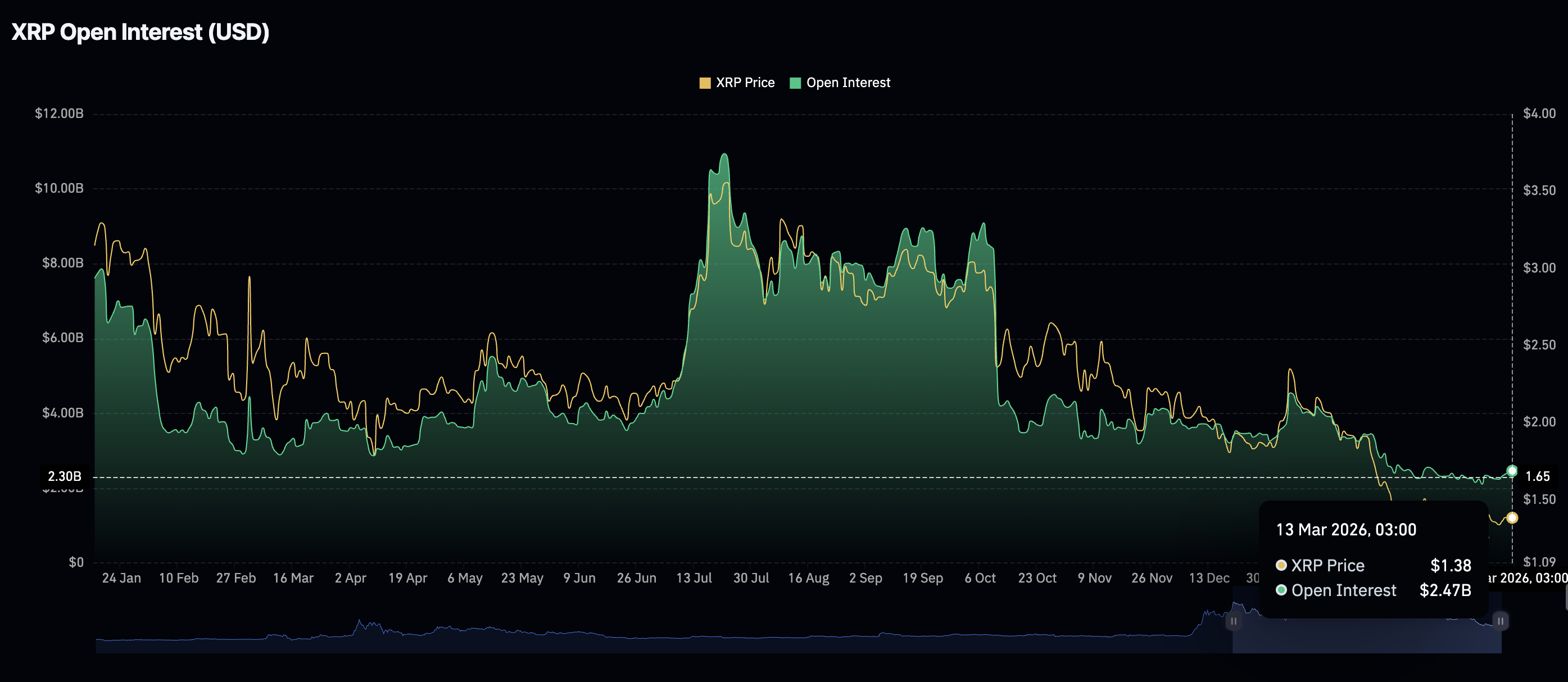Click the right range selector handle
The image size is (1568, 682).
coord(1501,621)
